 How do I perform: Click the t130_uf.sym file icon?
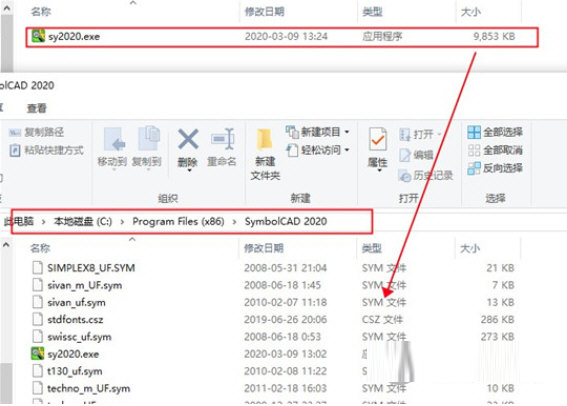pos(37,371)
